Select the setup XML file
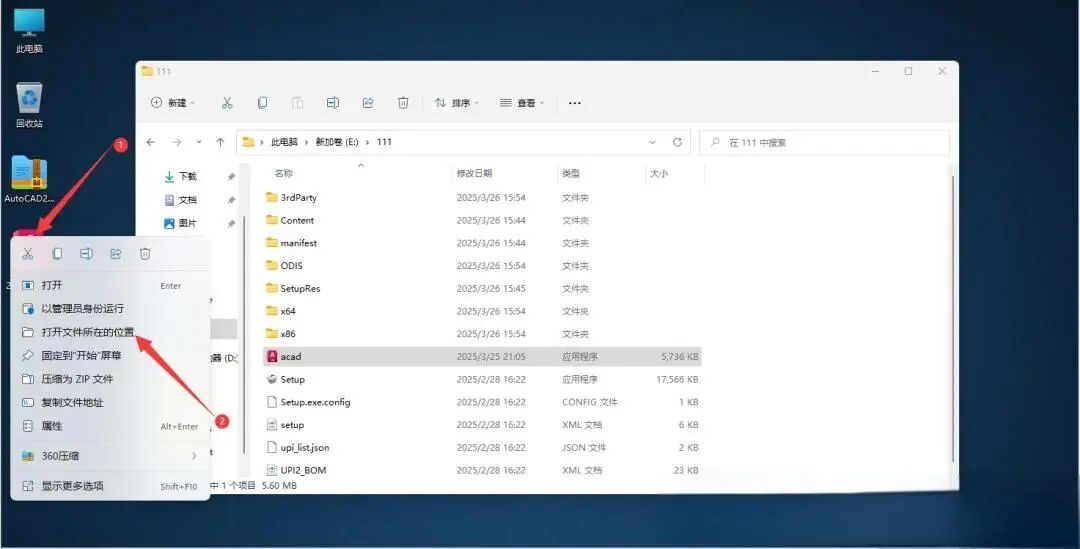Image resolution: width=1080 pixels, height=549 pixels. 482,424
